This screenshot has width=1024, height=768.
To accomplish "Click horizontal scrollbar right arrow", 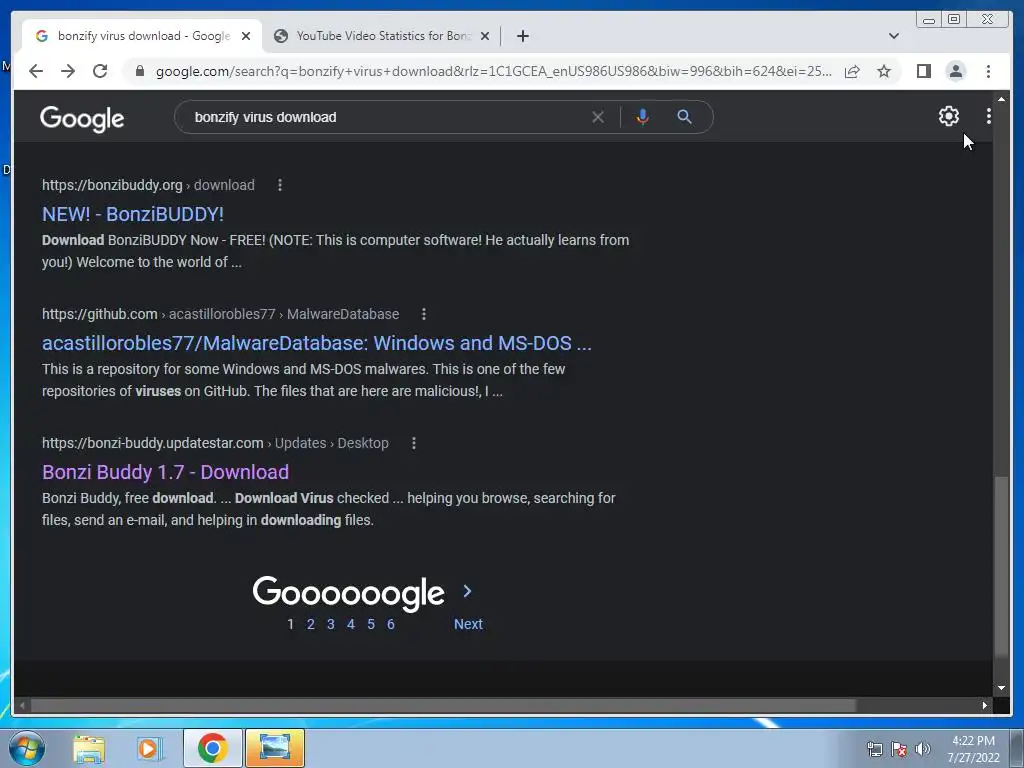I will (985, 705).
